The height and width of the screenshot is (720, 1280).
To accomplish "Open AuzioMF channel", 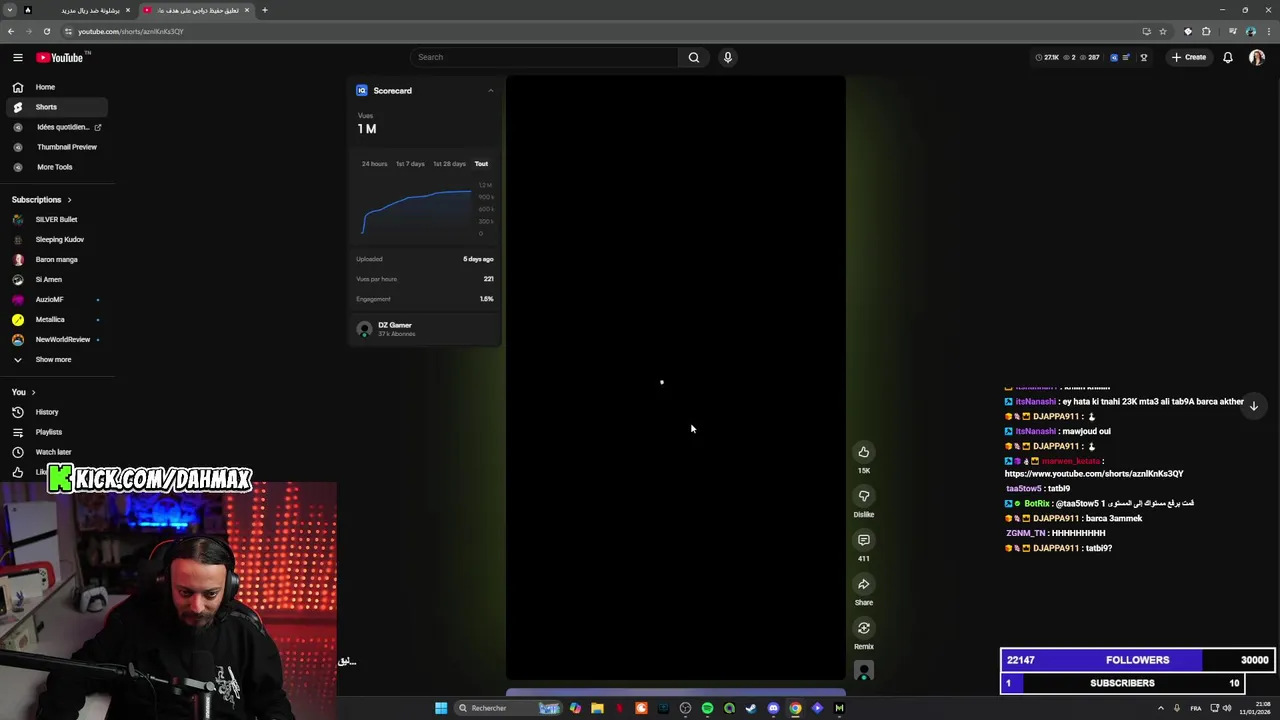I will tap(56, 299).
